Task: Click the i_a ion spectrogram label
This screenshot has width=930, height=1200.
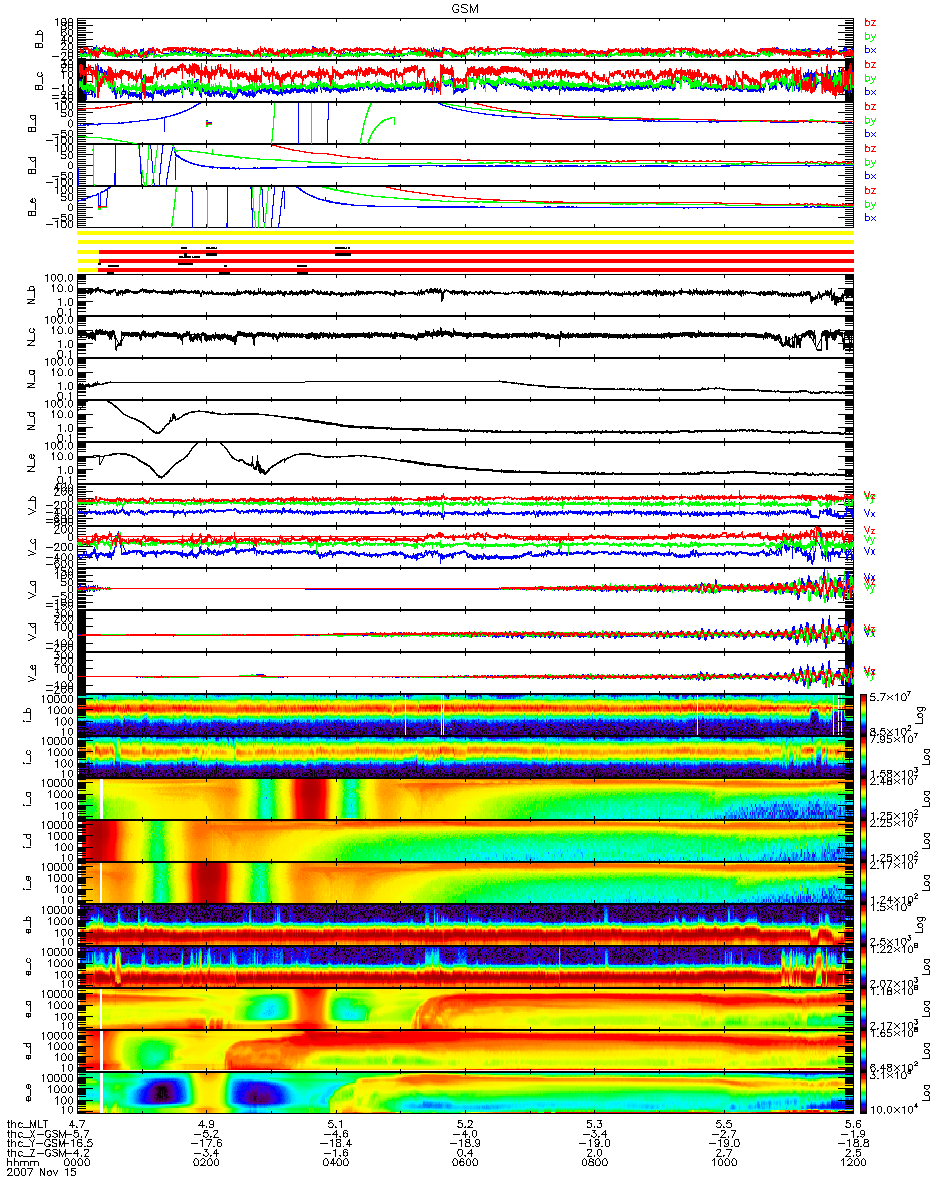Action: [x=27, y=799]
